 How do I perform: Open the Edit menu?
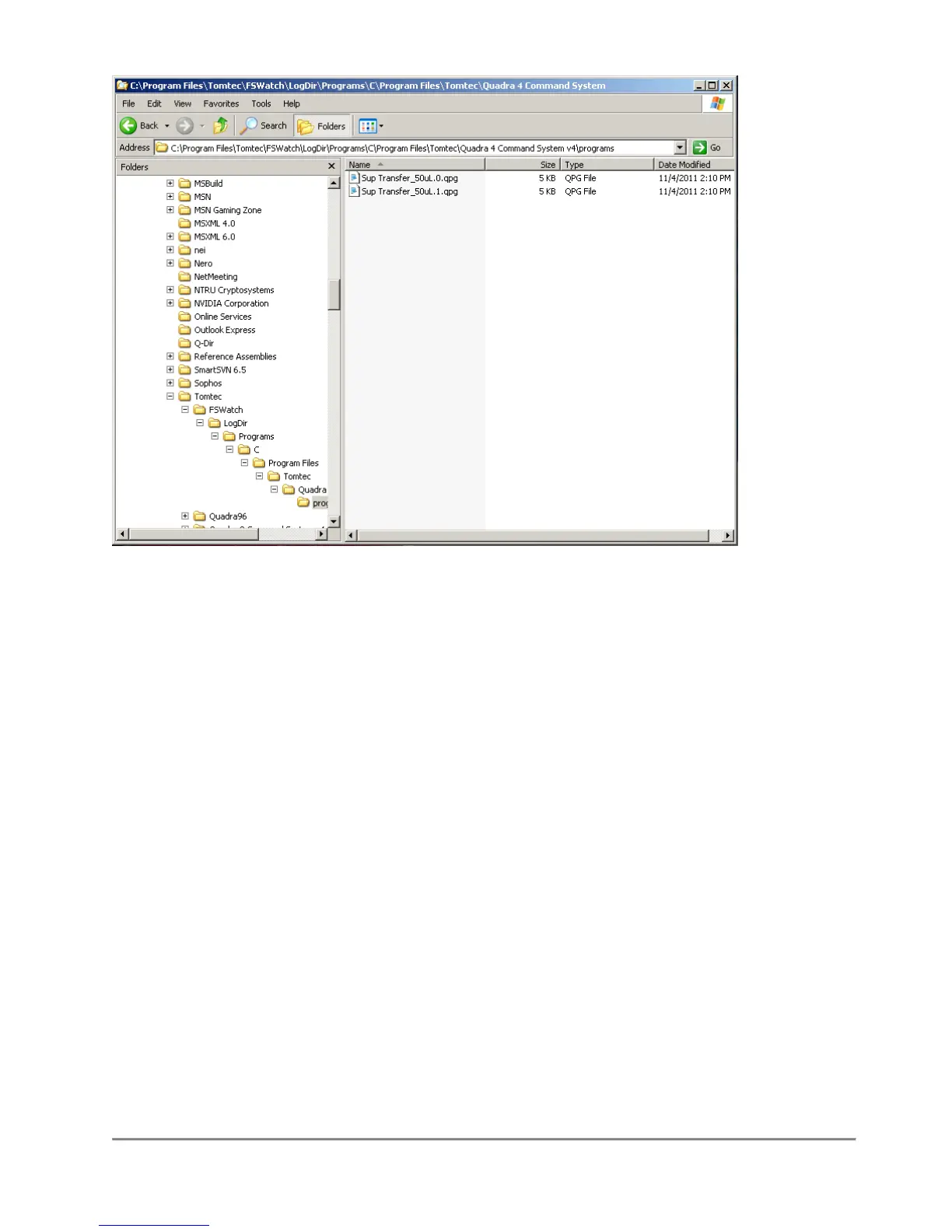154,103
